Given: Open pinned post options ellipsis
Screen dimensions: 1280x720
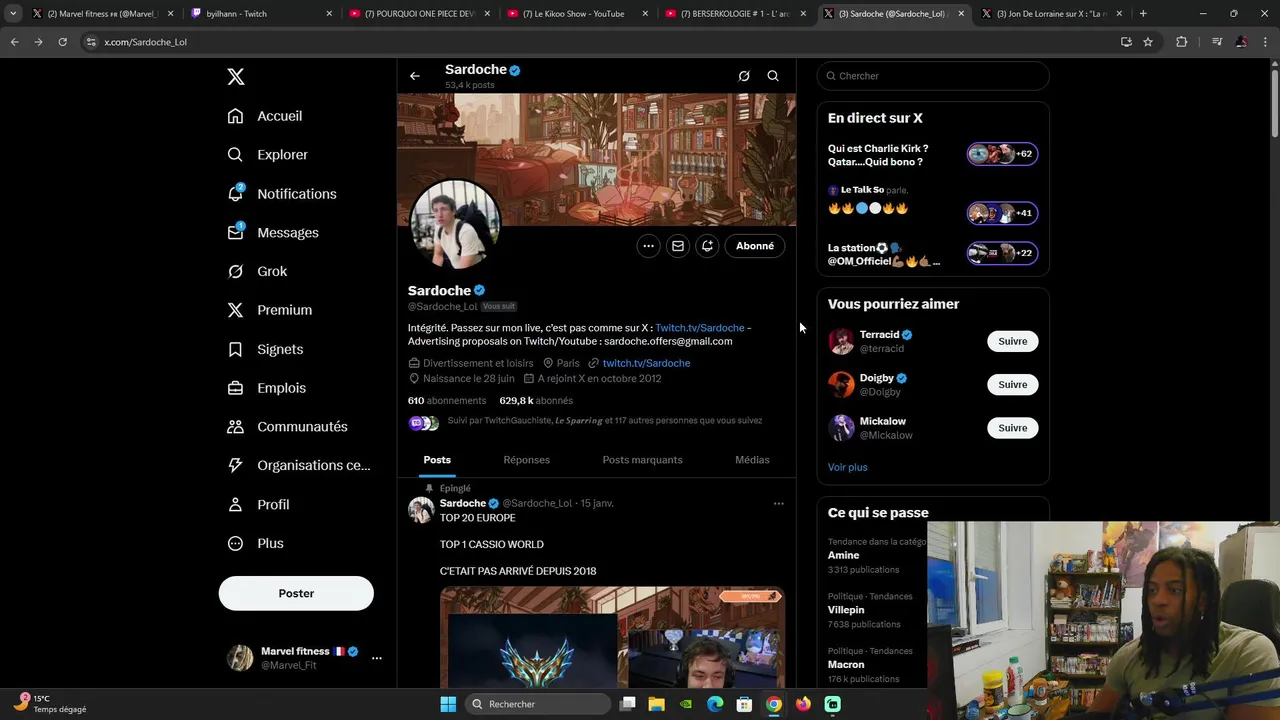Looking at the screenshot, I should click(x=779, y=504).
